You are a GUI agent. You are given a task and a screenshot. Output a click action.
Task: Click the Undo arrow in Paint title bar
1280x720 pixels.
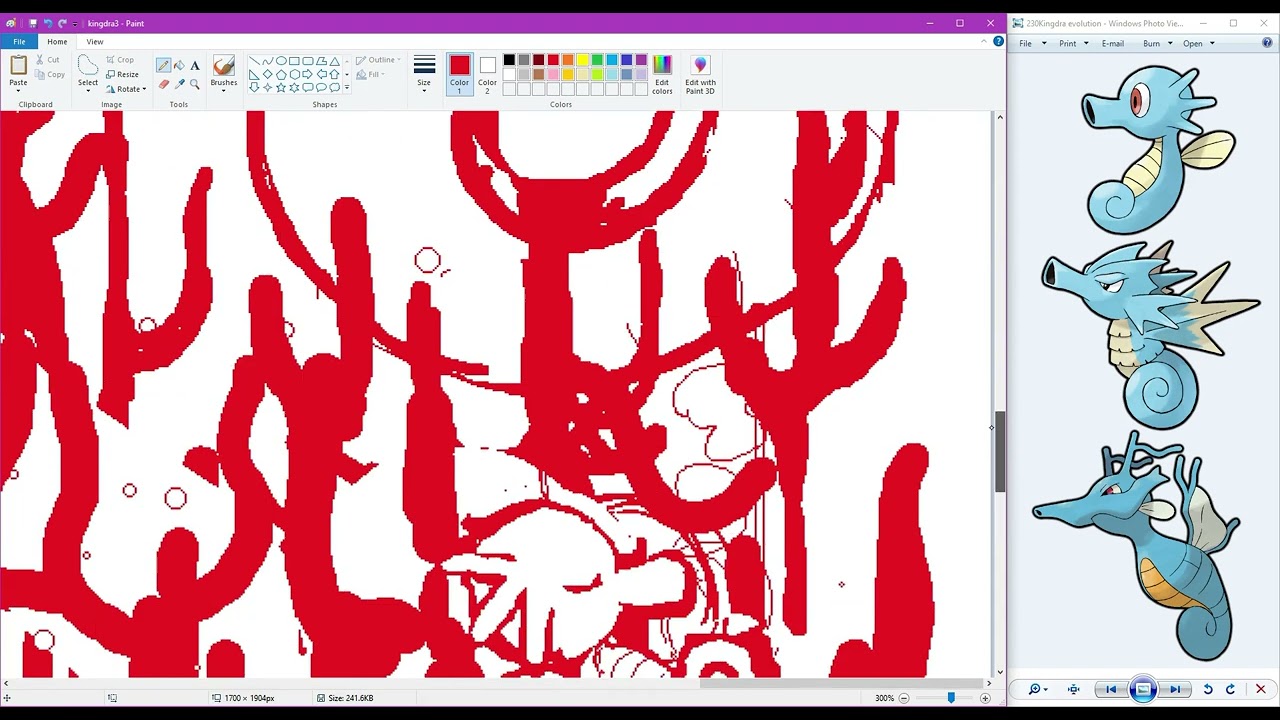pos(48,23)
